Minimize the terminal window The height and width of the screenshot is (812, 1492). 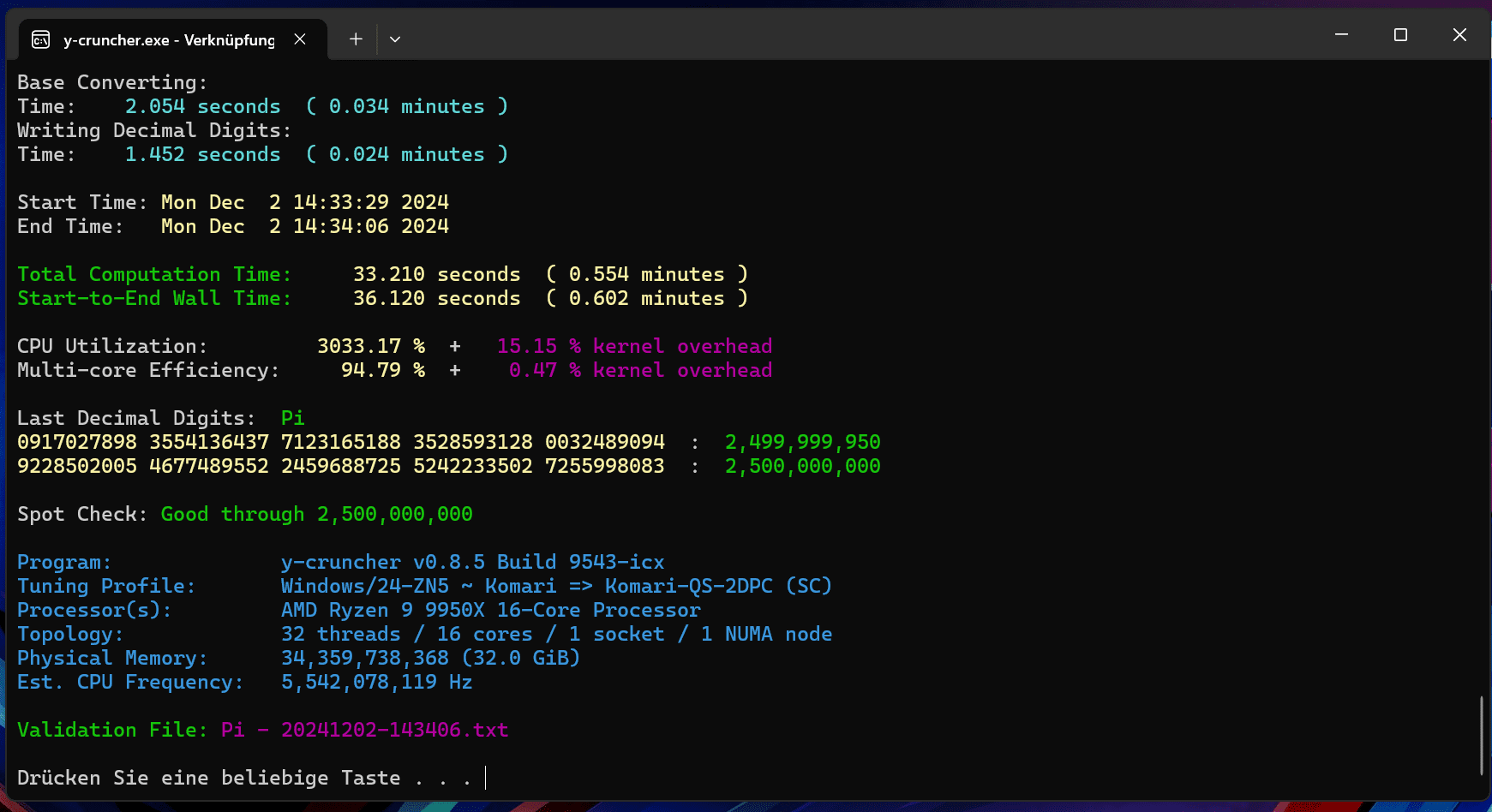[1341, 34]
